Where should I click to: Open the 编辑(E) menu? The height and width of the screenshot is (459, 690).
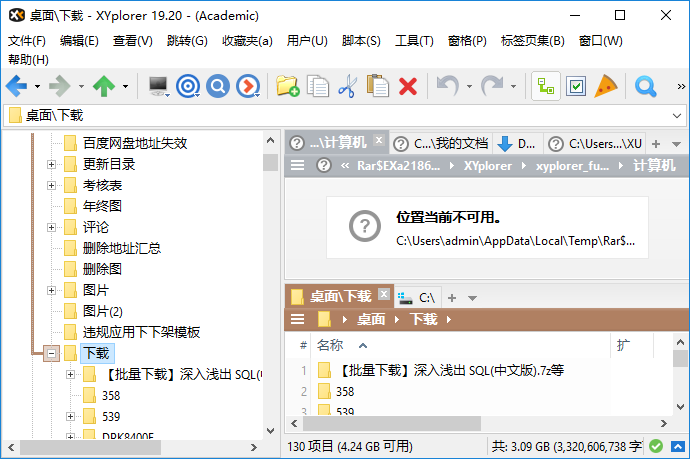coord(79,41)
